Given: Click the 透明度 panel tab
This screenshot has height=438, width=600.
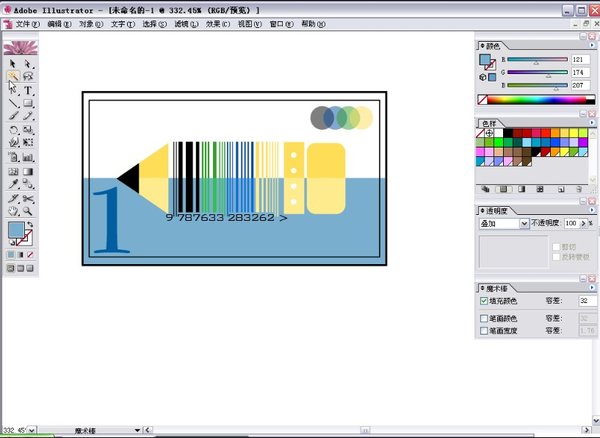Looking at the screenshot, I should click(x=496, y=211).
